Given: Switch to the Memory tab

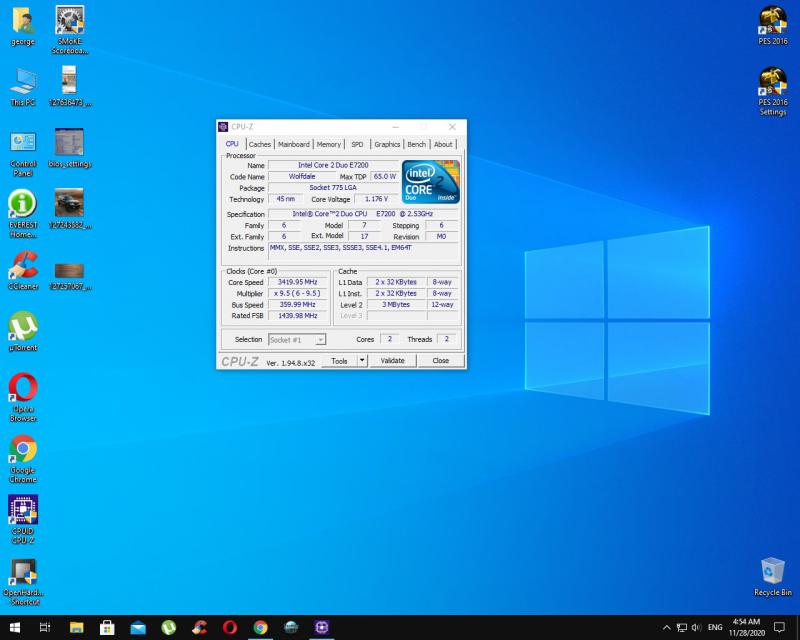Looking at the screenshot, I should click(329, 144).
